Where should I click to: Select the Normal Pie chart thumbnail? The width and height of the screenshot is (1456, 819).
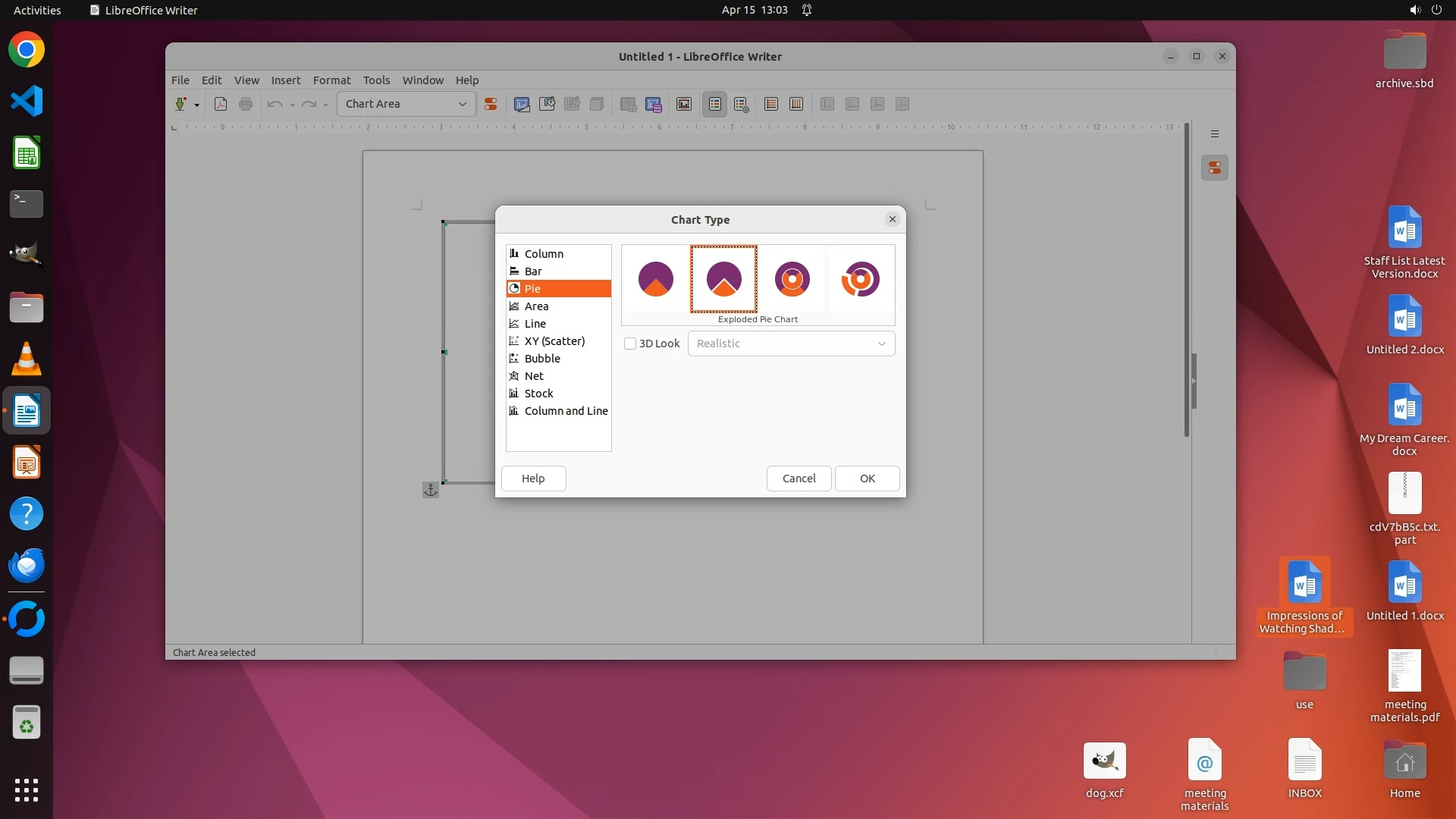[x=655, y=279]
